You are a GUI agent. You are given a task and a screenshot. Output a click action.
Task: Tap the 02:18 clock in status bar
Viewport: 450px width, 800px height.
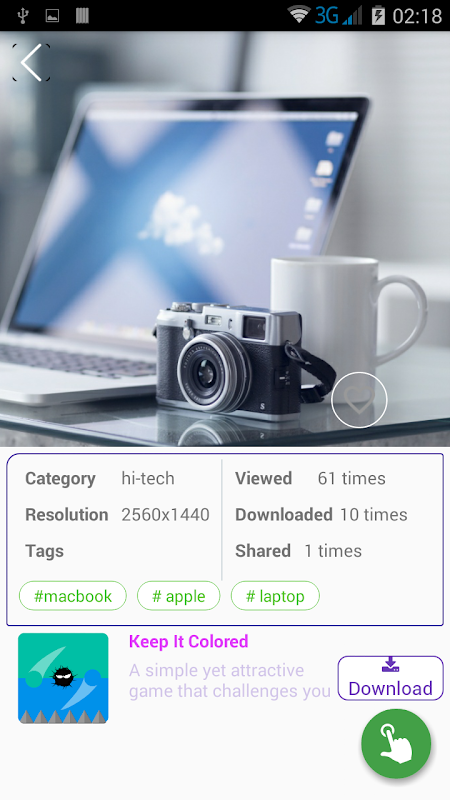(417, 16)
